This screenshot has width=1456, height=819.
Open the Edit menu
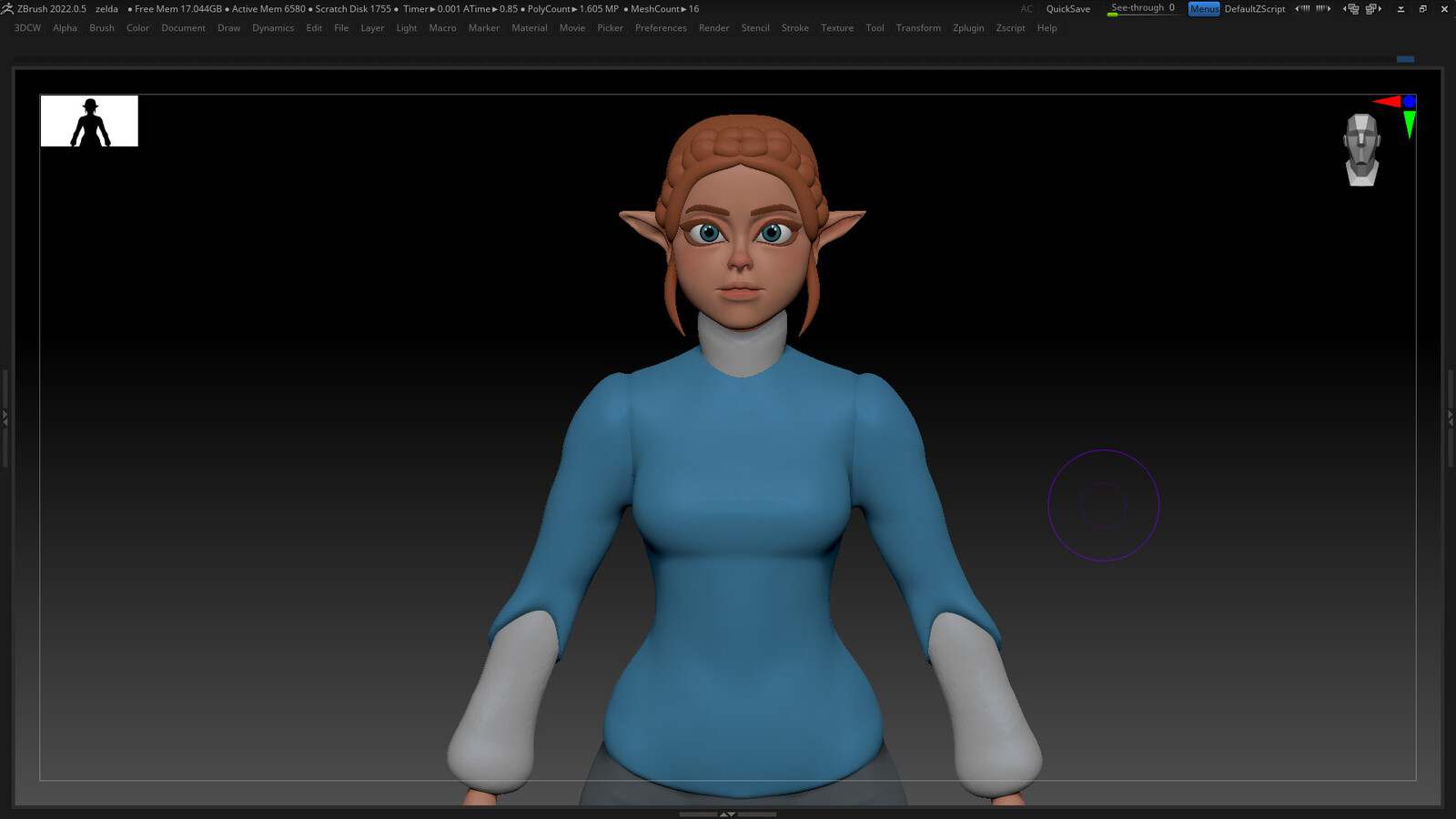click(x=314, y=28)
